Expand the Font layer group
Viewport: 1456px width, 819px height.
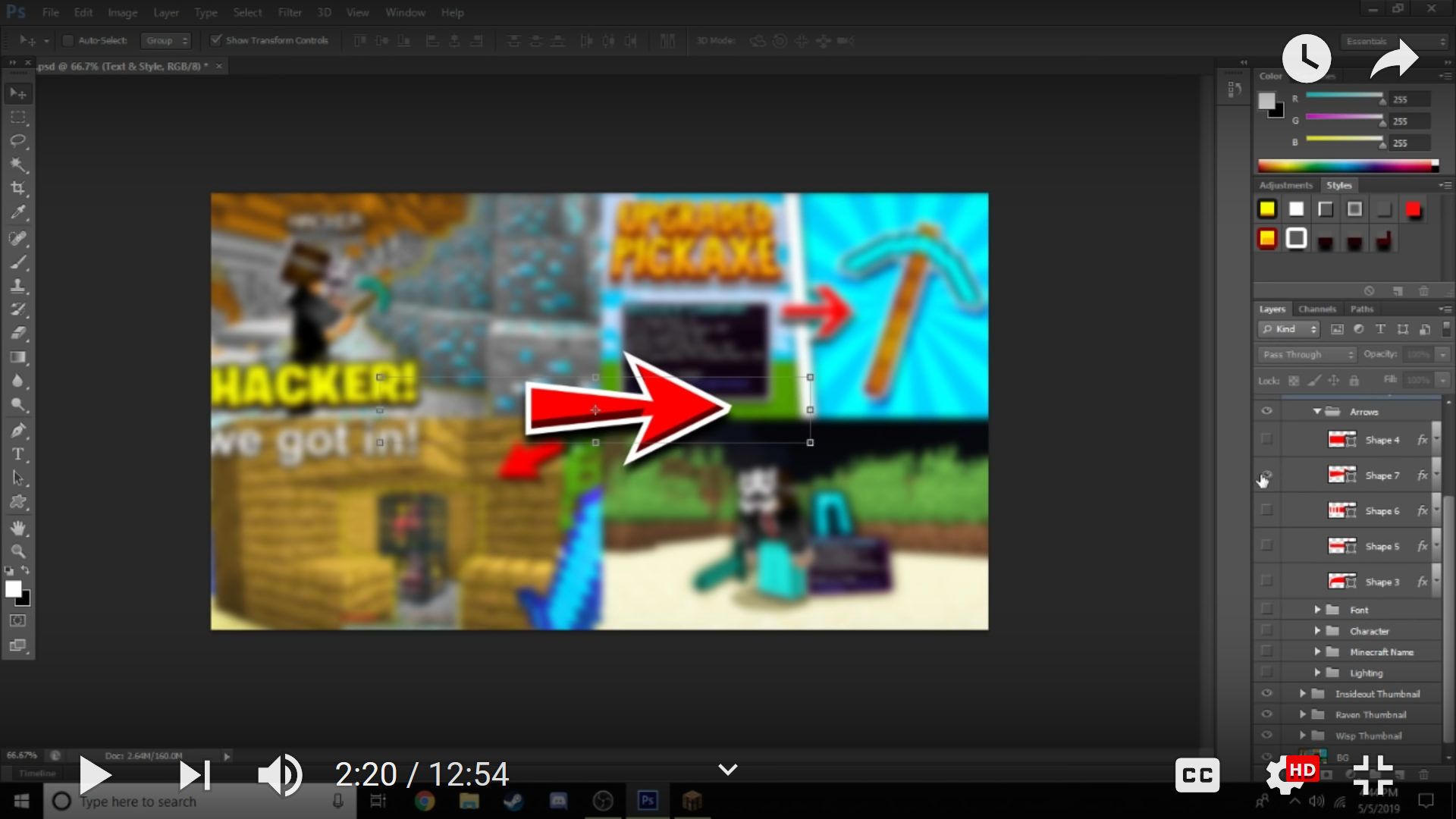(1317, 610)
